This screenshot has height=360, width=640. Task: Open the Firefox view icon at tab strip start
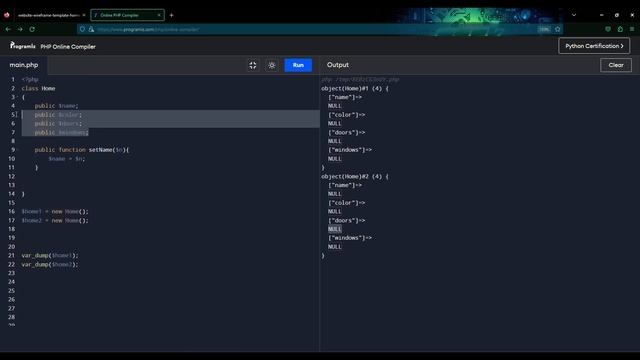click(7, 15)
